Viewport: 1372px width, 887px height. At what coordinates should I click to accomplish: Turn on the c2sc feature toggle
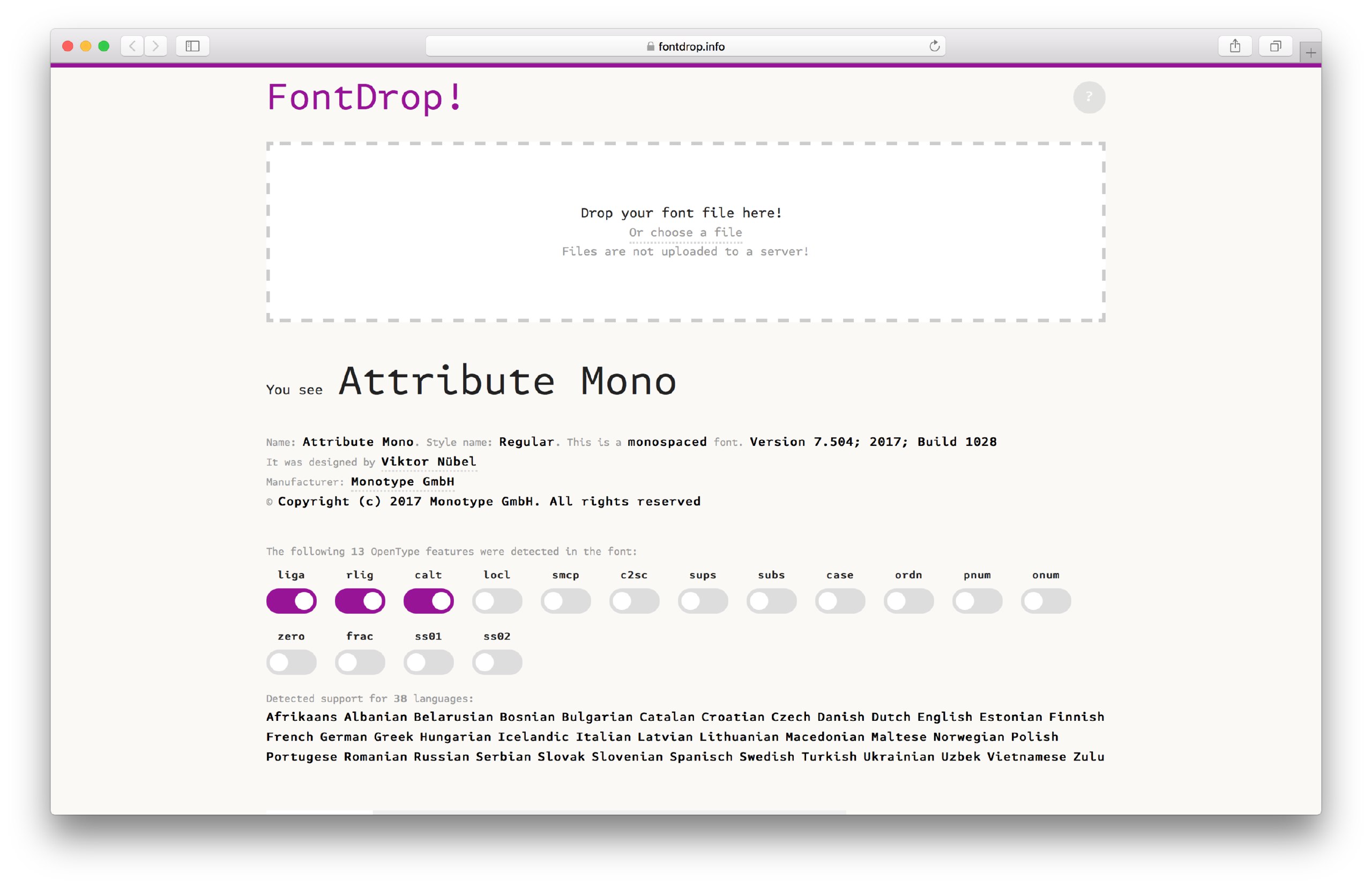(x=634, y=601)
